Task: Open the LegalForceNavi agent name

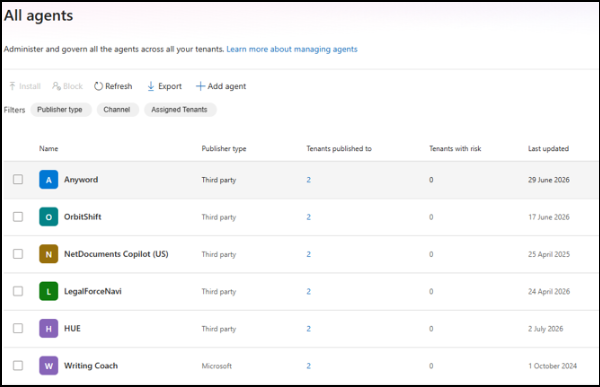Action: [x=93, y=291]
